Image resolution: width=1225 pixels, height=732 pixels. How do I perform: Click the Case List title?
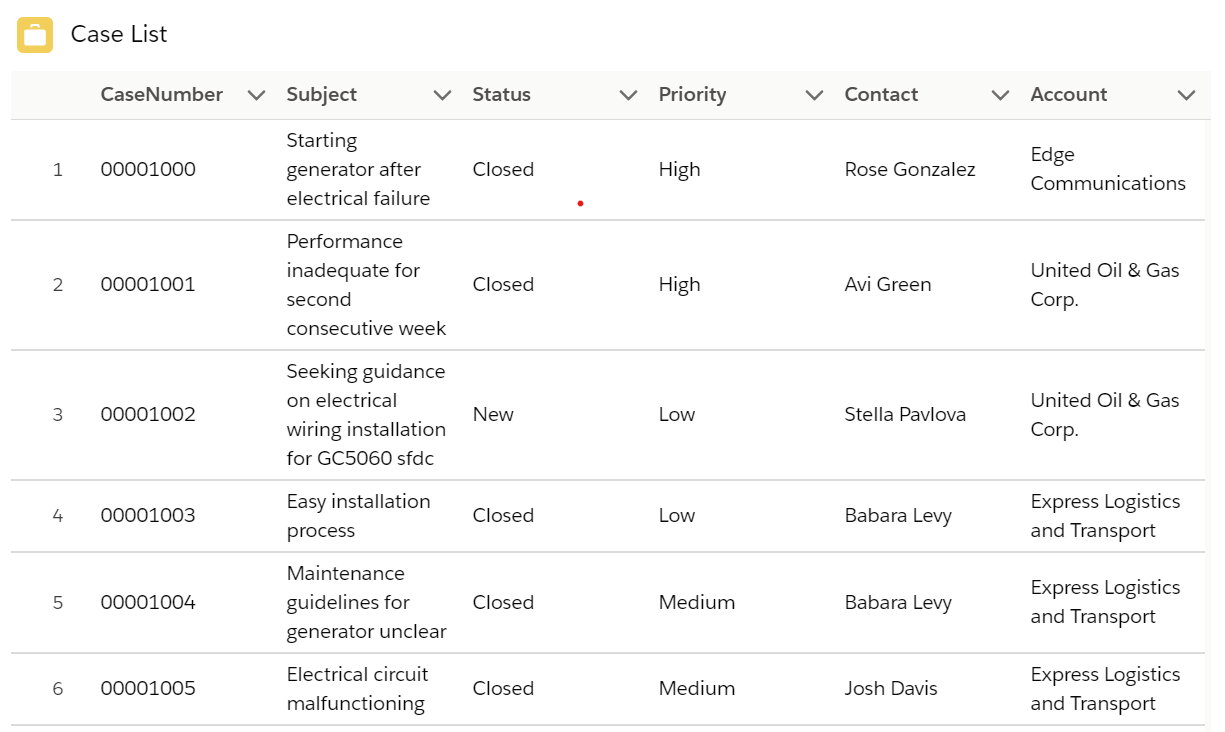[118, 34]
